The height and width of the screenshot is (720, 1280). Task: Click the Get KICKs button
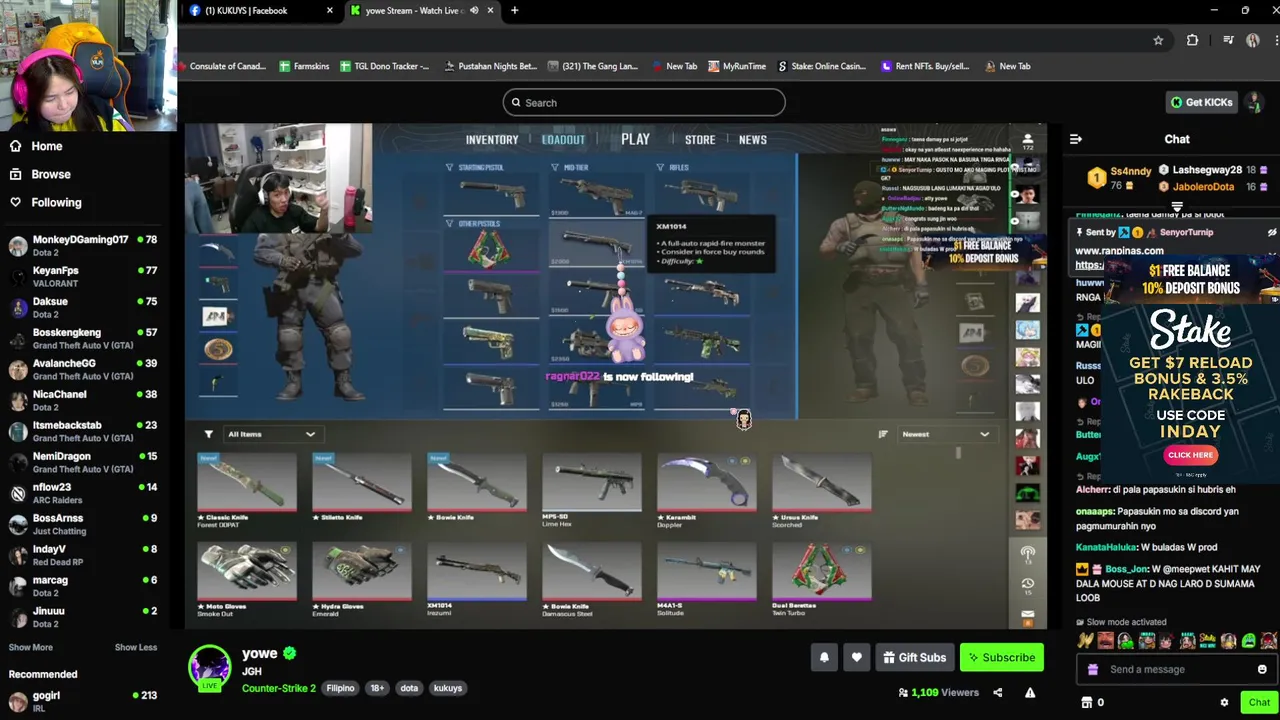pos(1202,102)
